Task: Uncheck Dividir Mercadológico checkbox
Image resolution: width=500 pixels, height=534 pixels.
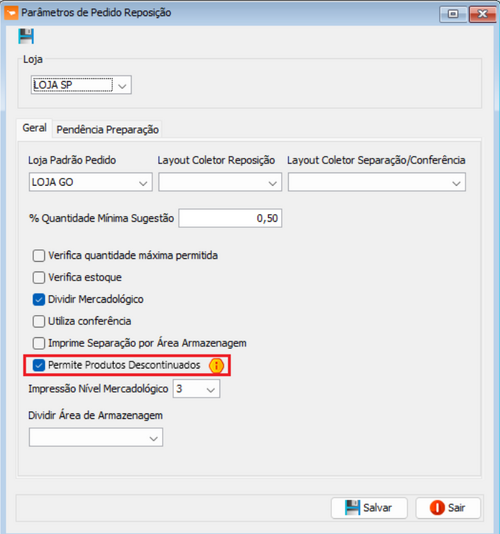Action: point(39,299)
